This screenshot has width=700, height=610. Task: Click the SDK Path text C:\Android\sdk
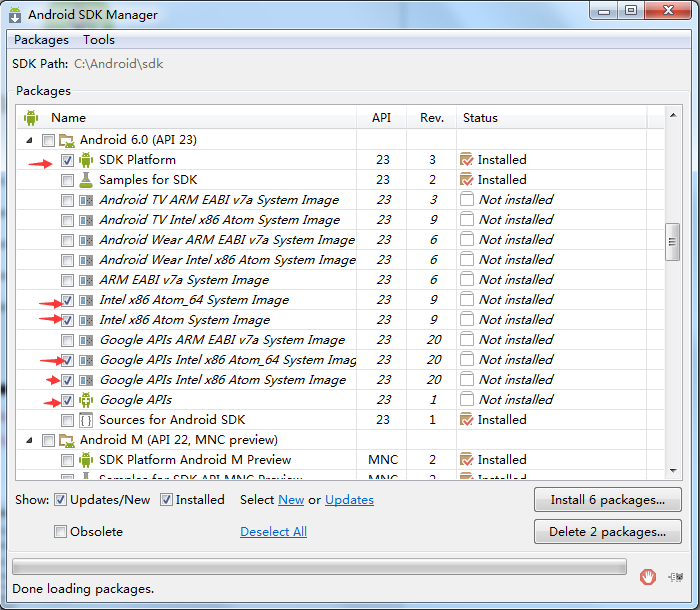[119, 64]
